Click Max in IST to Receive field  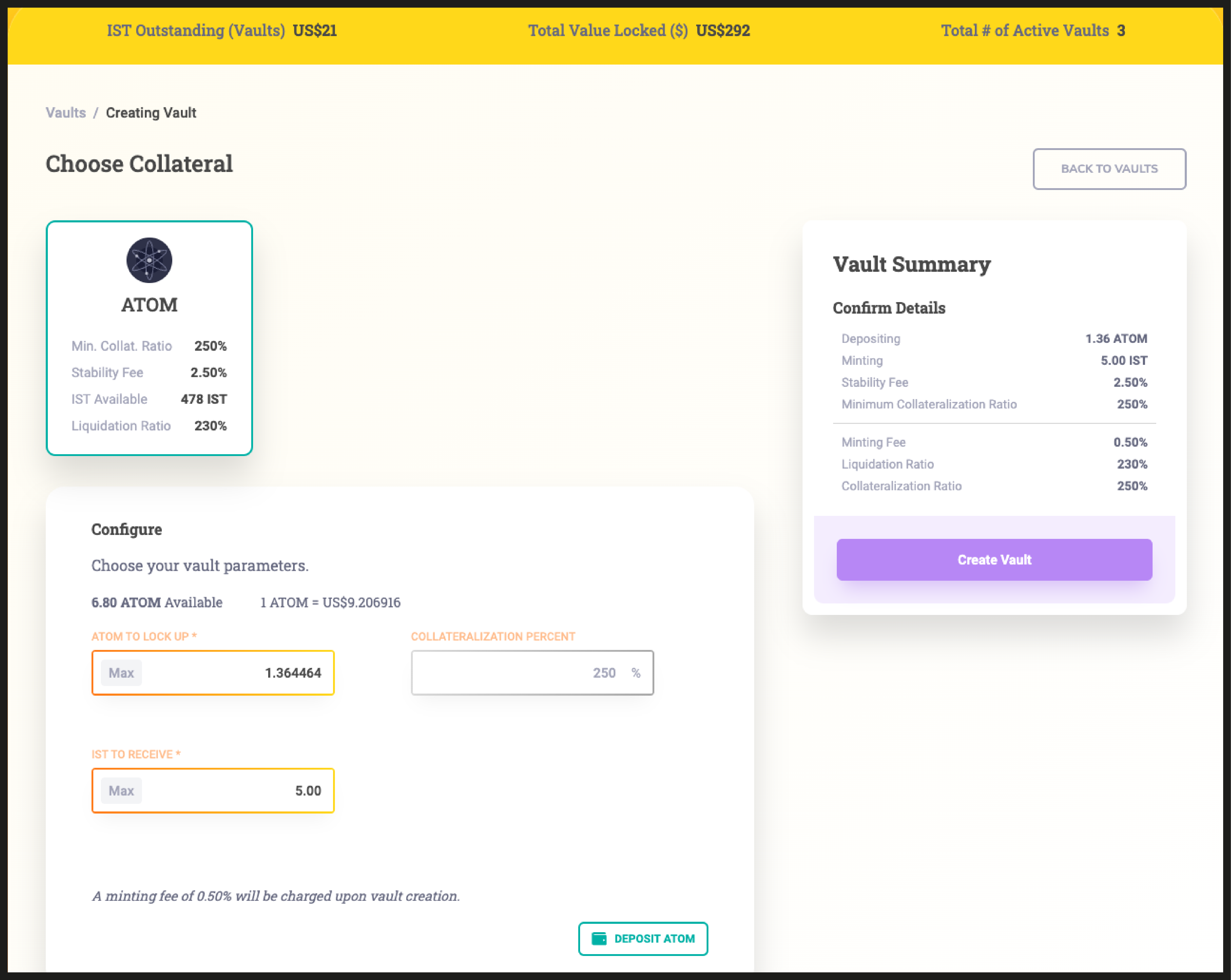point(121,791)
